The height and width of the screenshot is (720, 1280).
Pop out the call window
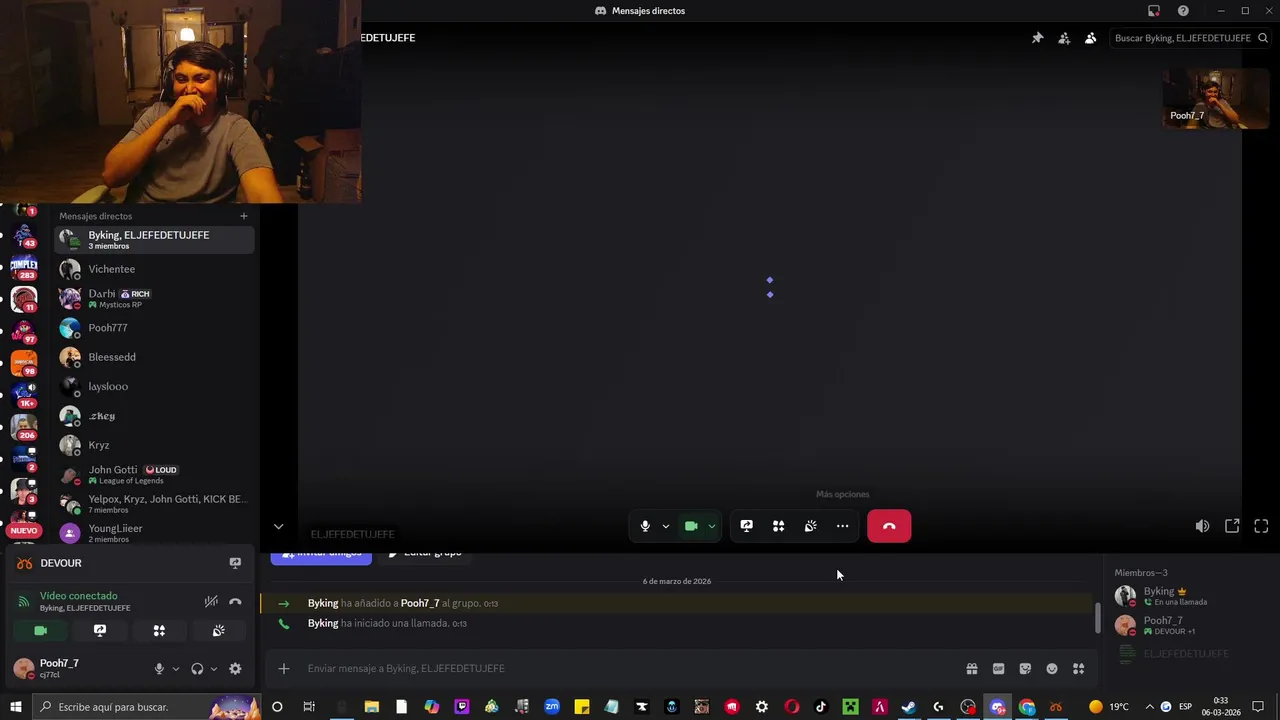point(1232,526)
